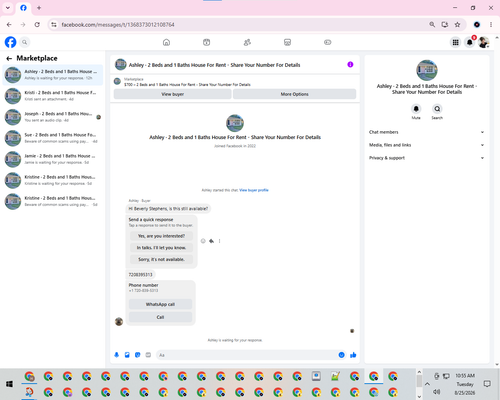Viewport: 500px width, 400px height.
Task: Search in conversation with the Search icon
Action: tap(437, 109)
